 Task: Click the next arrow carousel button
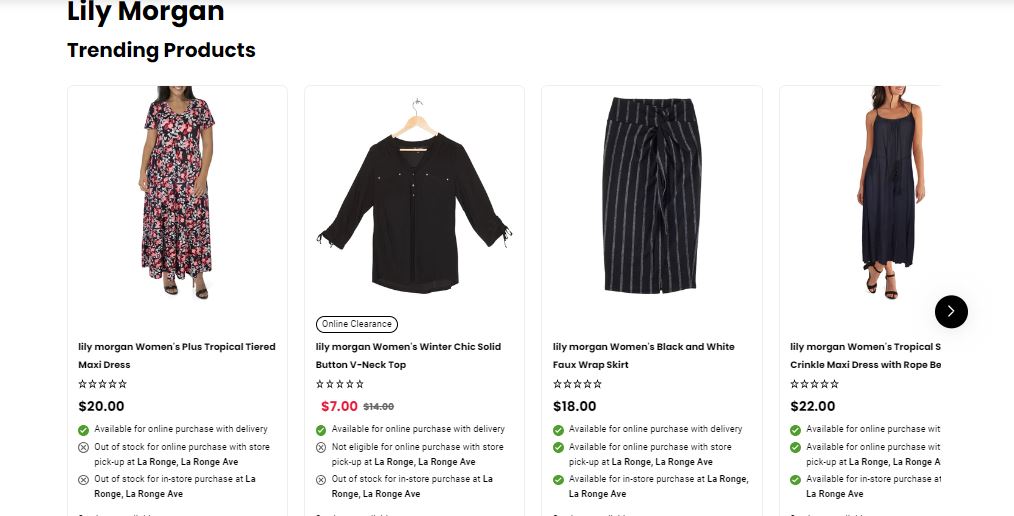point(951,311)
